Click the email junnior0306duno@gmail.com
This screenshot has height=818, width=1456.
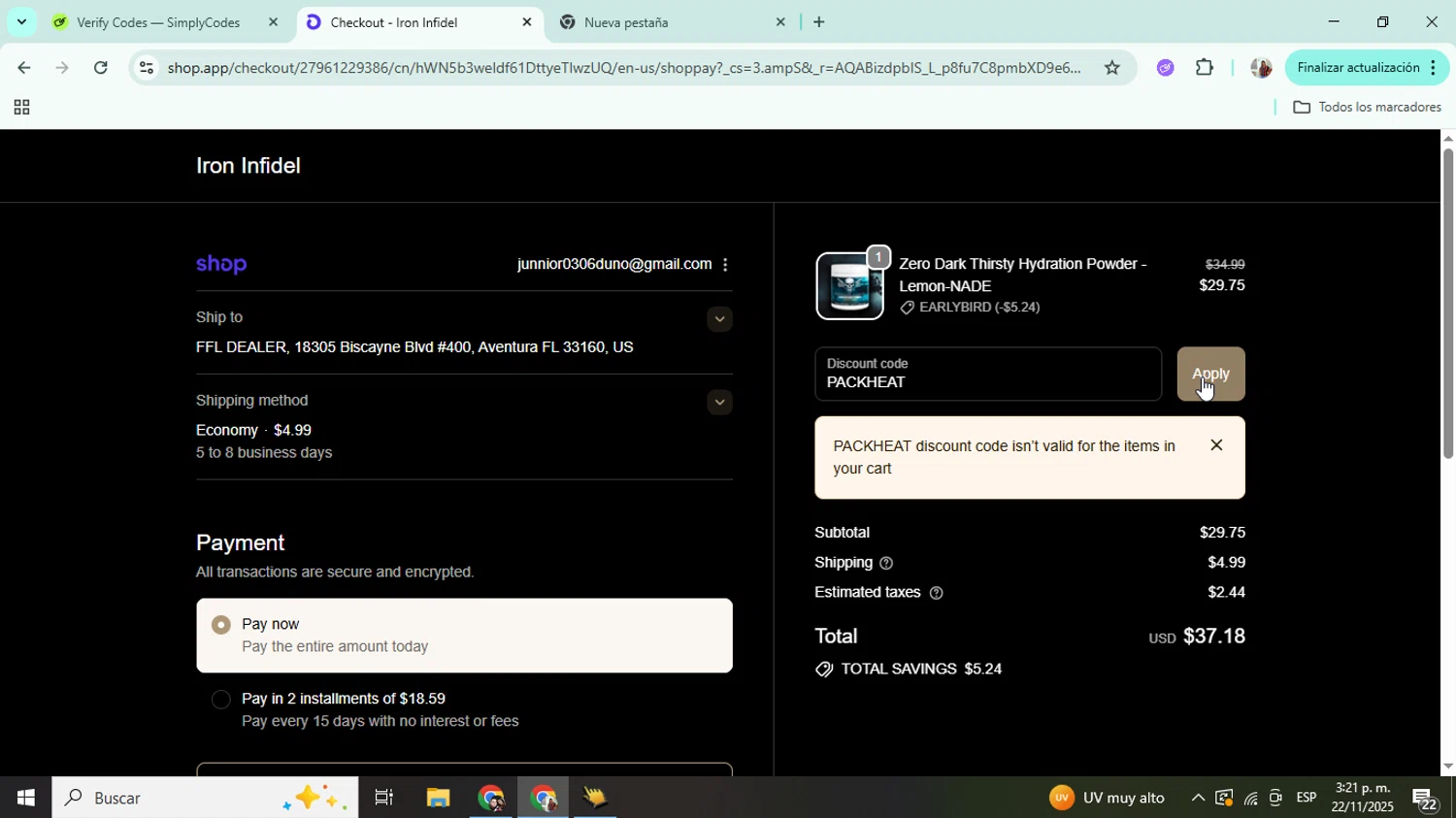614,265
